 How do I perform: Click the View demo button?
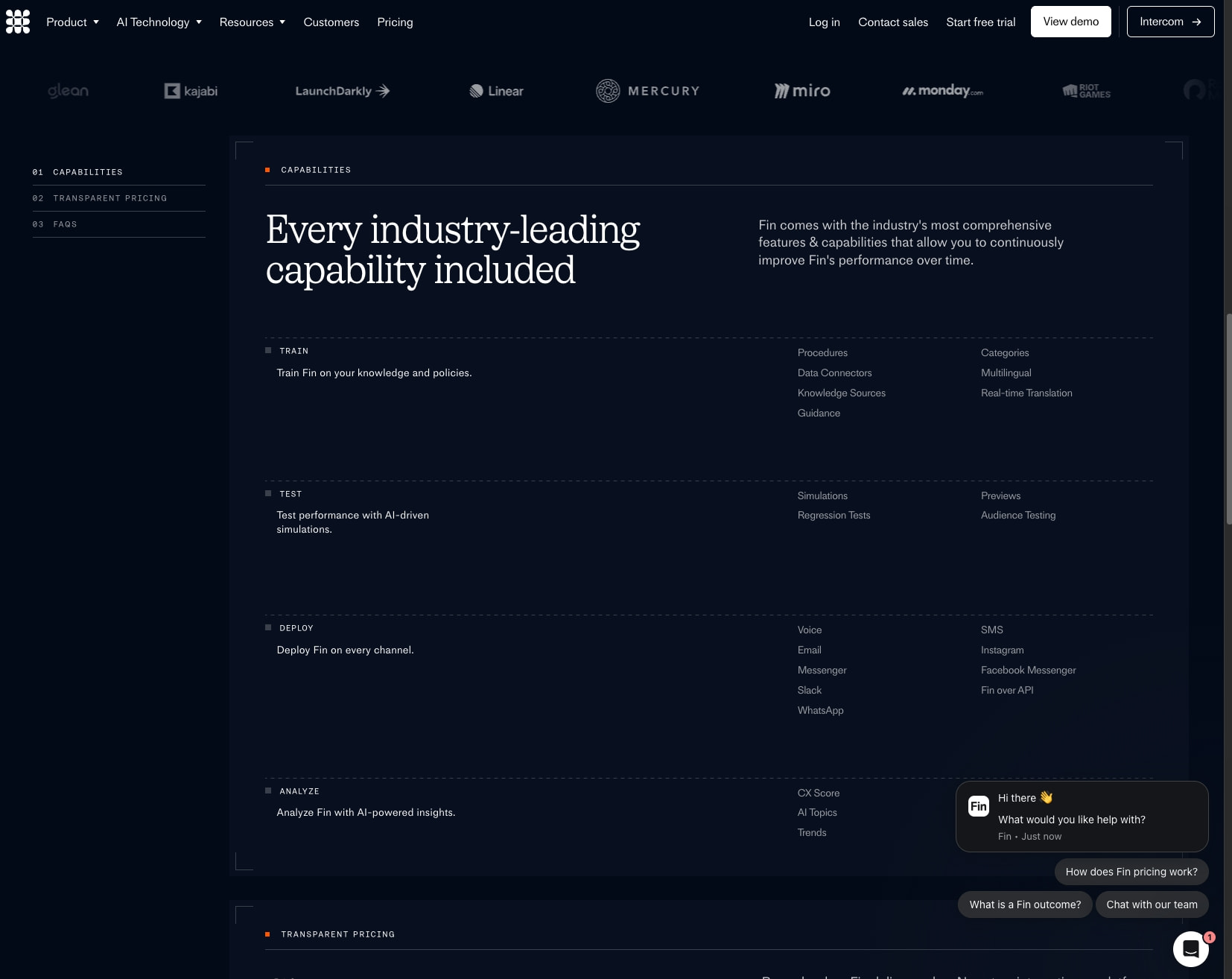click(x=1070, y=22)
